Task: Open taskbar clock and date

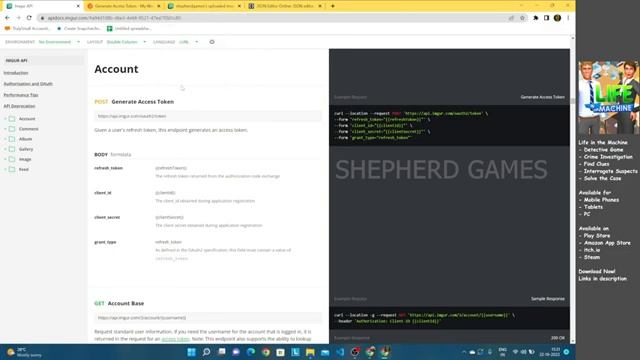Action: coord(550,352)
